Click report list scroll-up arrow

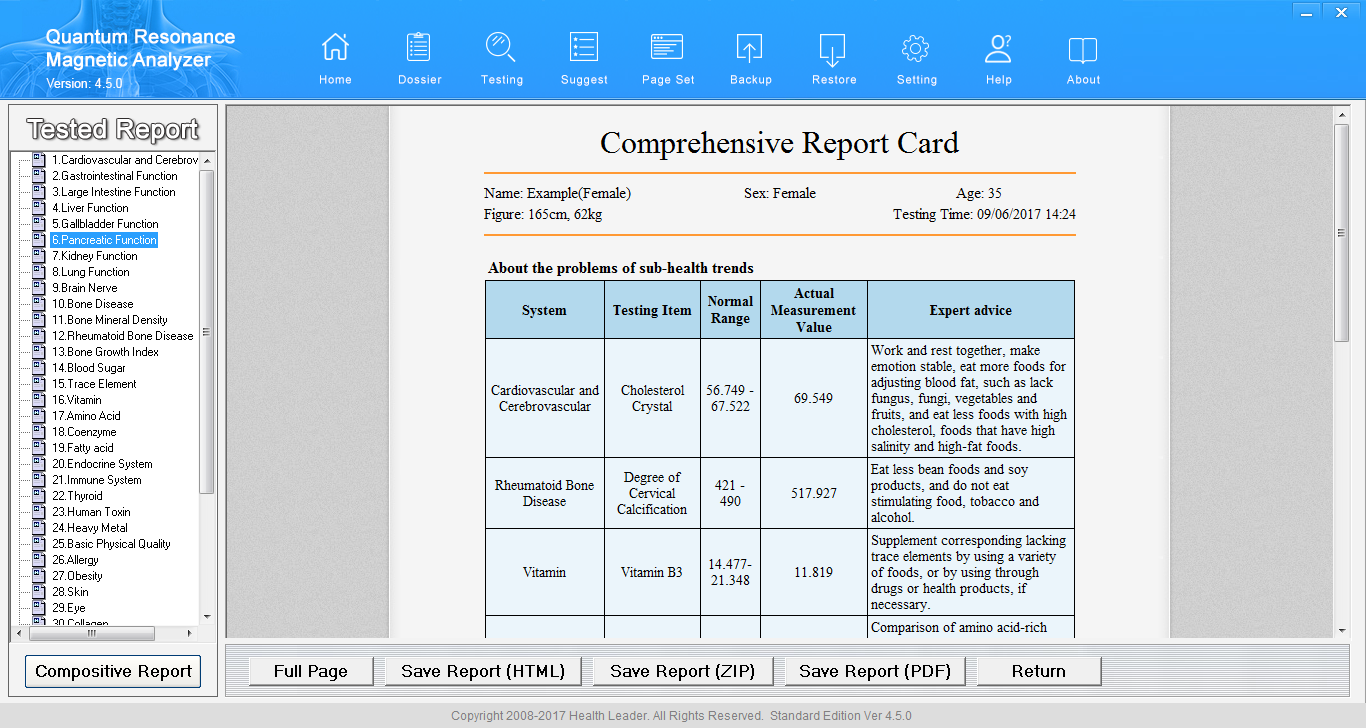[x=207, y=160]
